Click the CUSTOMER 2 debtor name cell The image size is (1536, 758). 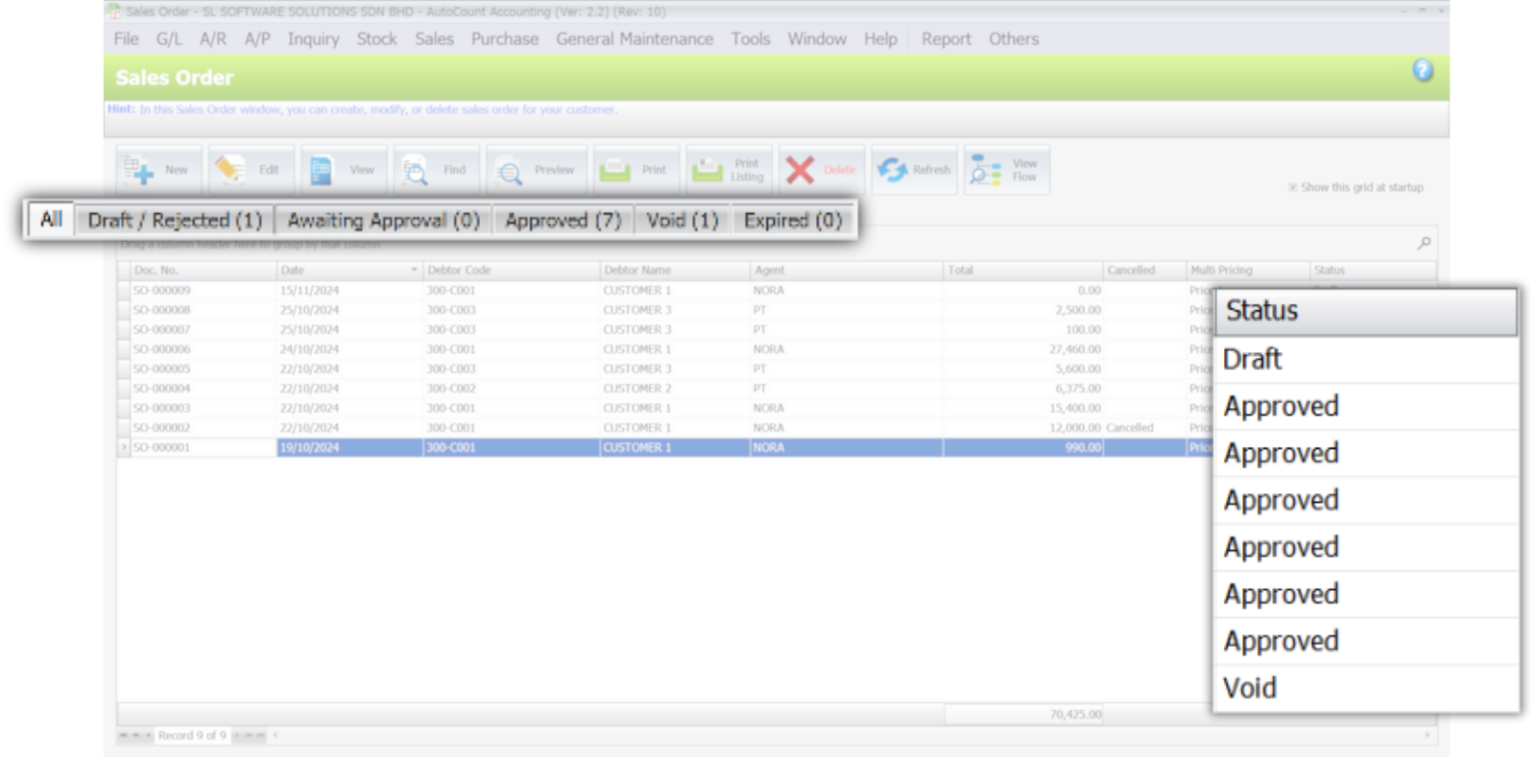[675, 389]
